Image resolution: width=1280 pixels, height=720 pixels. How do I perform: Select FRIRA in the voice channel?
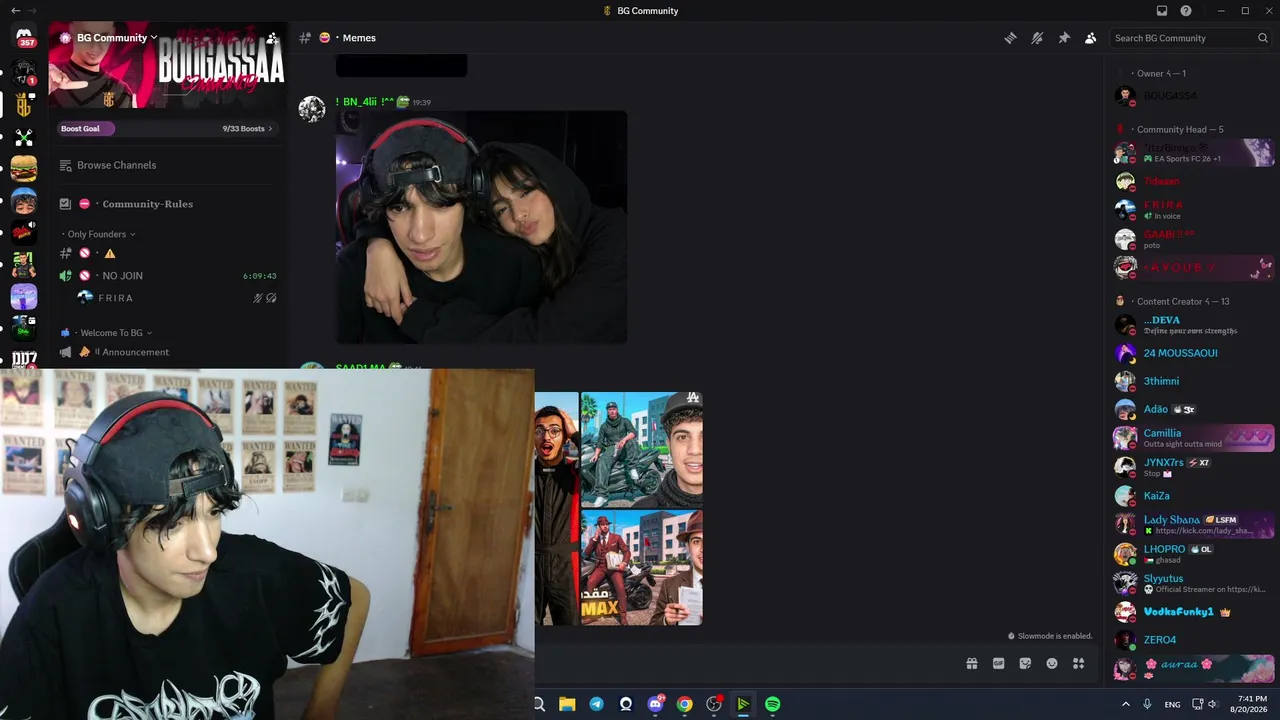tap(176, 298)
